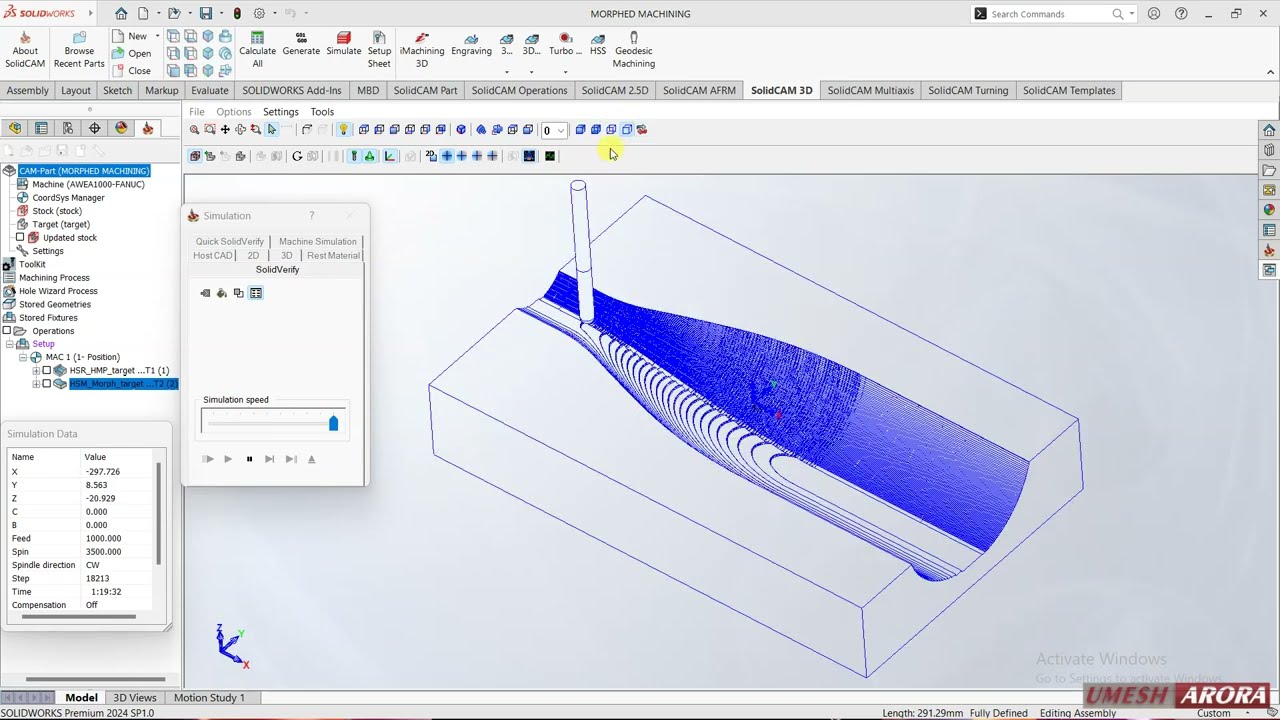This screenshot has width=1280, height=720.
Task: Toggle tool display icon in simulation toolbar
Action: coord(353,156)
